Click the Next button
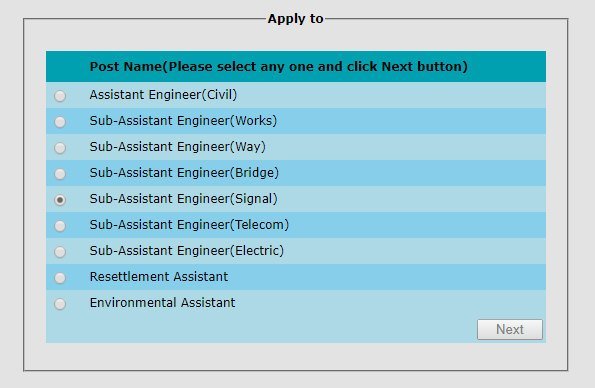The image size is (595, 388). pyautogui.click(x=510, y=330)
